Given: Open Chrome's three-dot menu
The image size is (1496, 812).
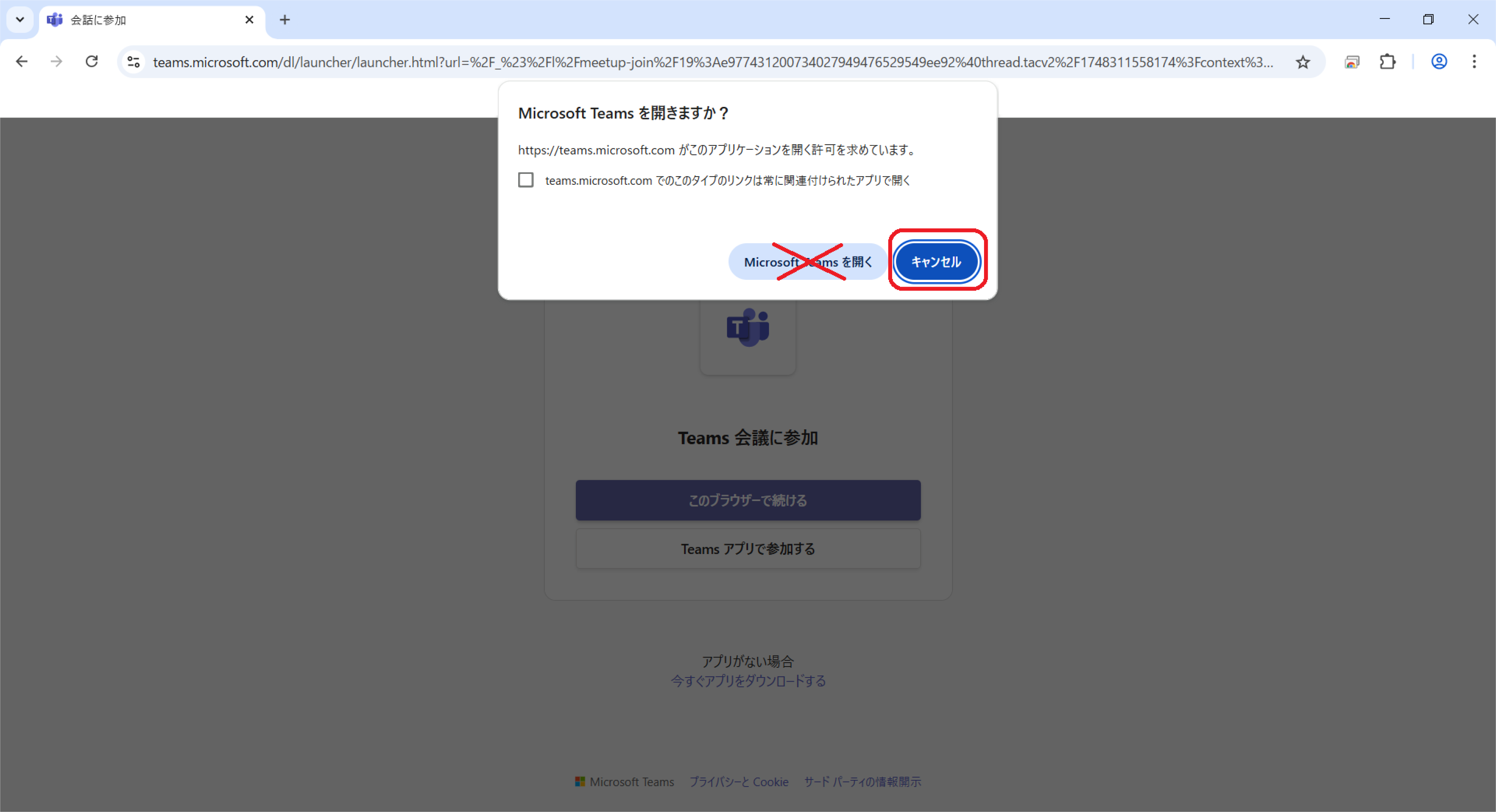Looking at the screenshot, I should pyautogui.click(x=1474, y=62).
